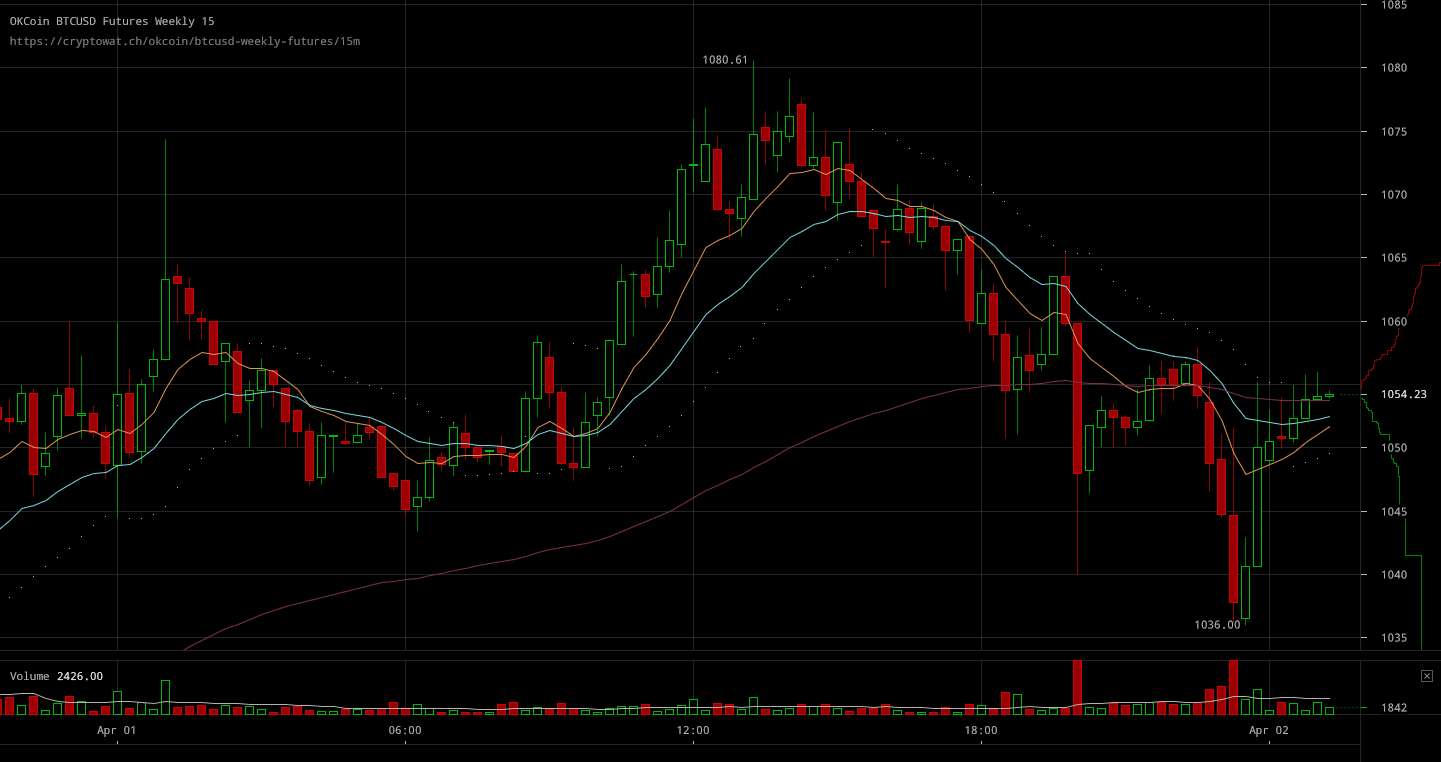This screenshot has height=762, width=1441.
Task: Click the 1080 price axis label
Action: [1394, 68]
